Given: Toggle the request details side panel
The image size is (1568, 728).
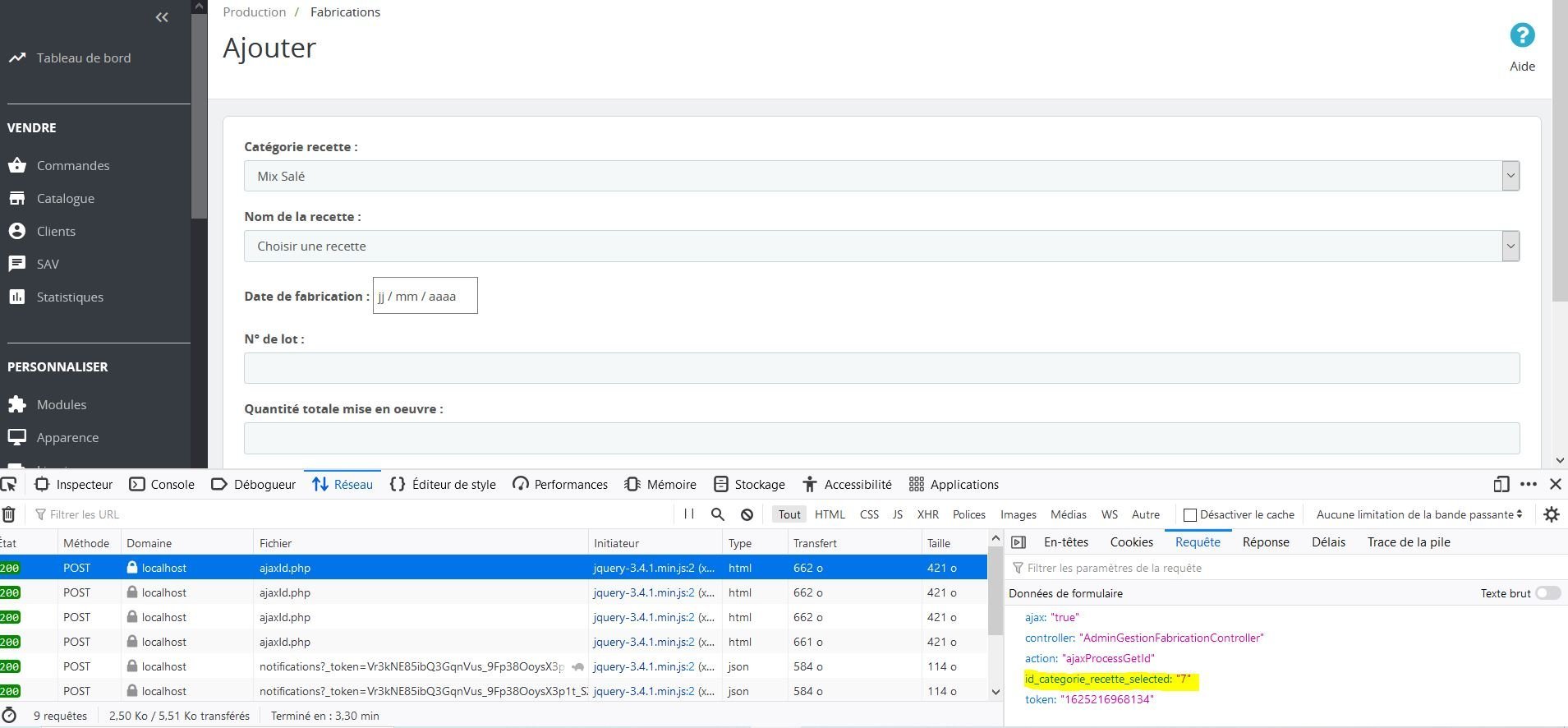Looking at the screenshot, I should [x=1019, y=542].
